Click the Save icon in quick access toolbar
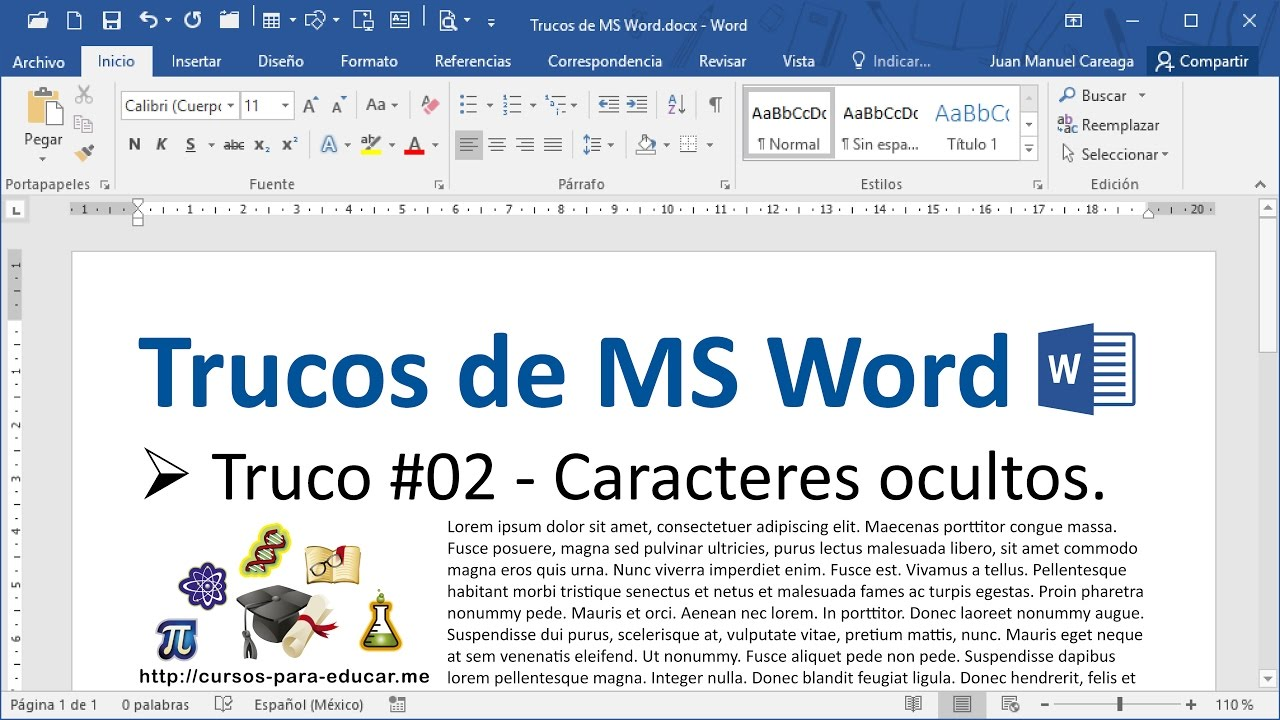Viewport: 1280px width, 720px height. coord(111,20)
